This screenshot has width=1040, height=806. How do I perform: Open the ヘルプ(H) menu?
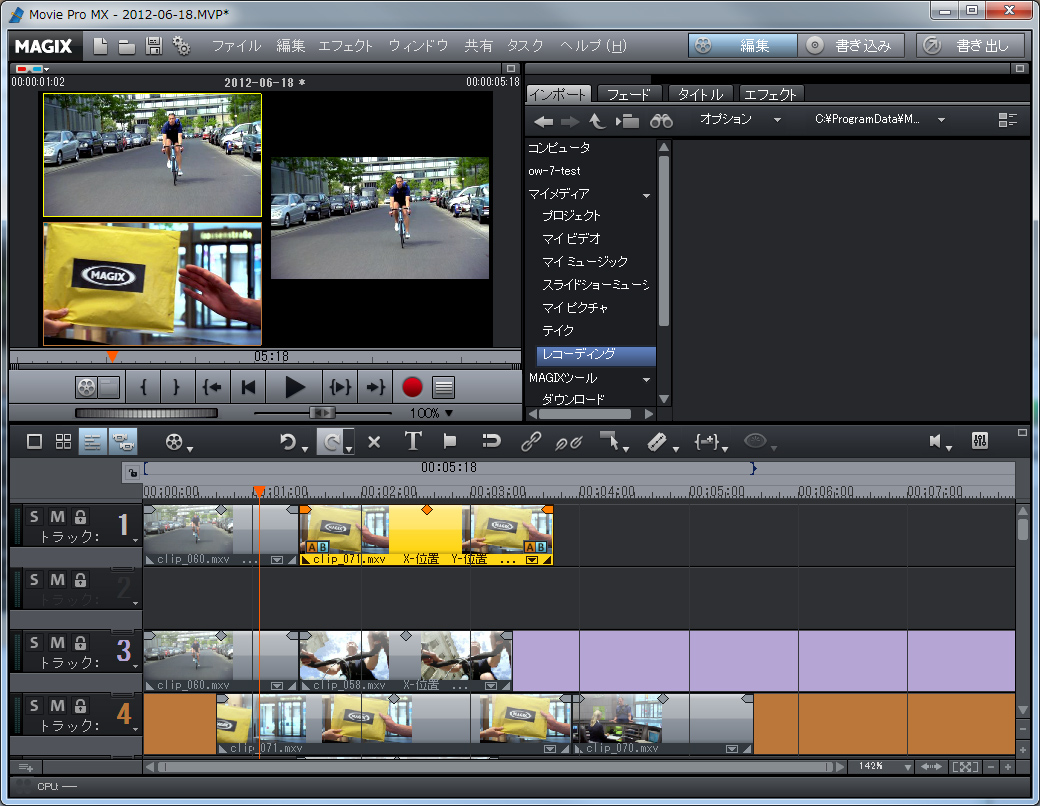593,46
